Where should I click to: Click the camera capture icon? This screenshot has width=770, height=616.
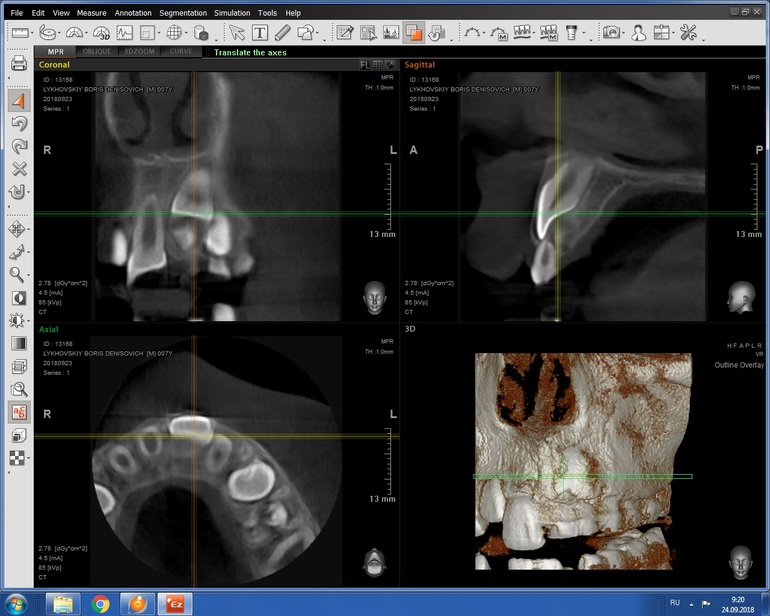pyautogui.click(x=612, y=33)
